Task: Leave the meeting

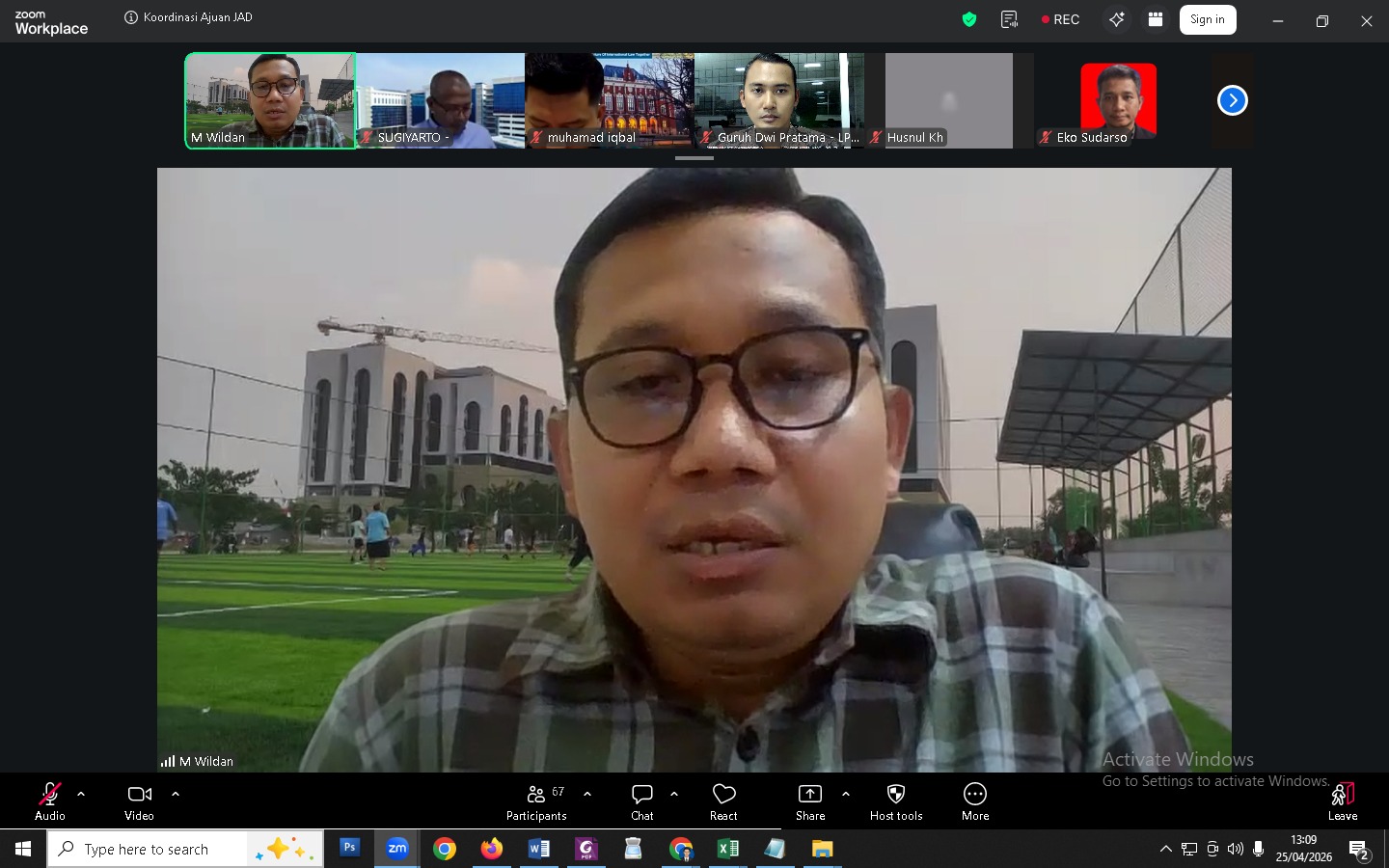Action: [x=1343, y=800]
